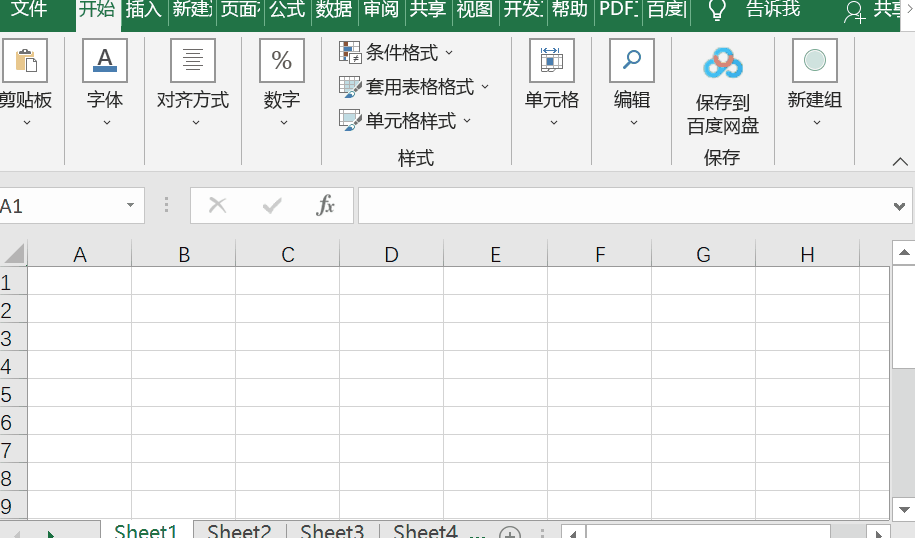Select row 7 header
Viewport: 915px width, 538px height.
pos(13,450)
